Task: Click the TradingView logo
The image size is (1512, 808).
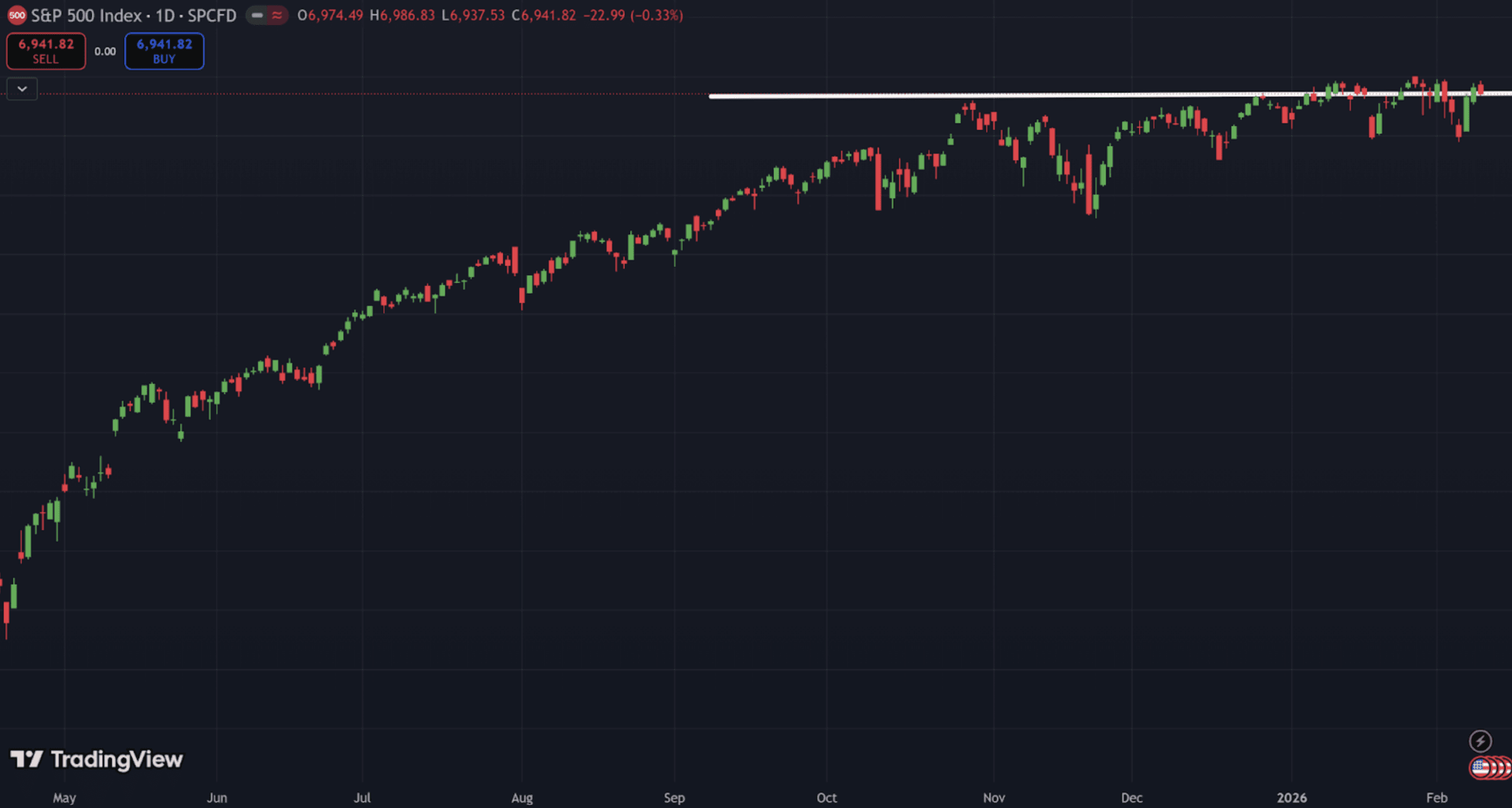Action: [x=97, y=760]
